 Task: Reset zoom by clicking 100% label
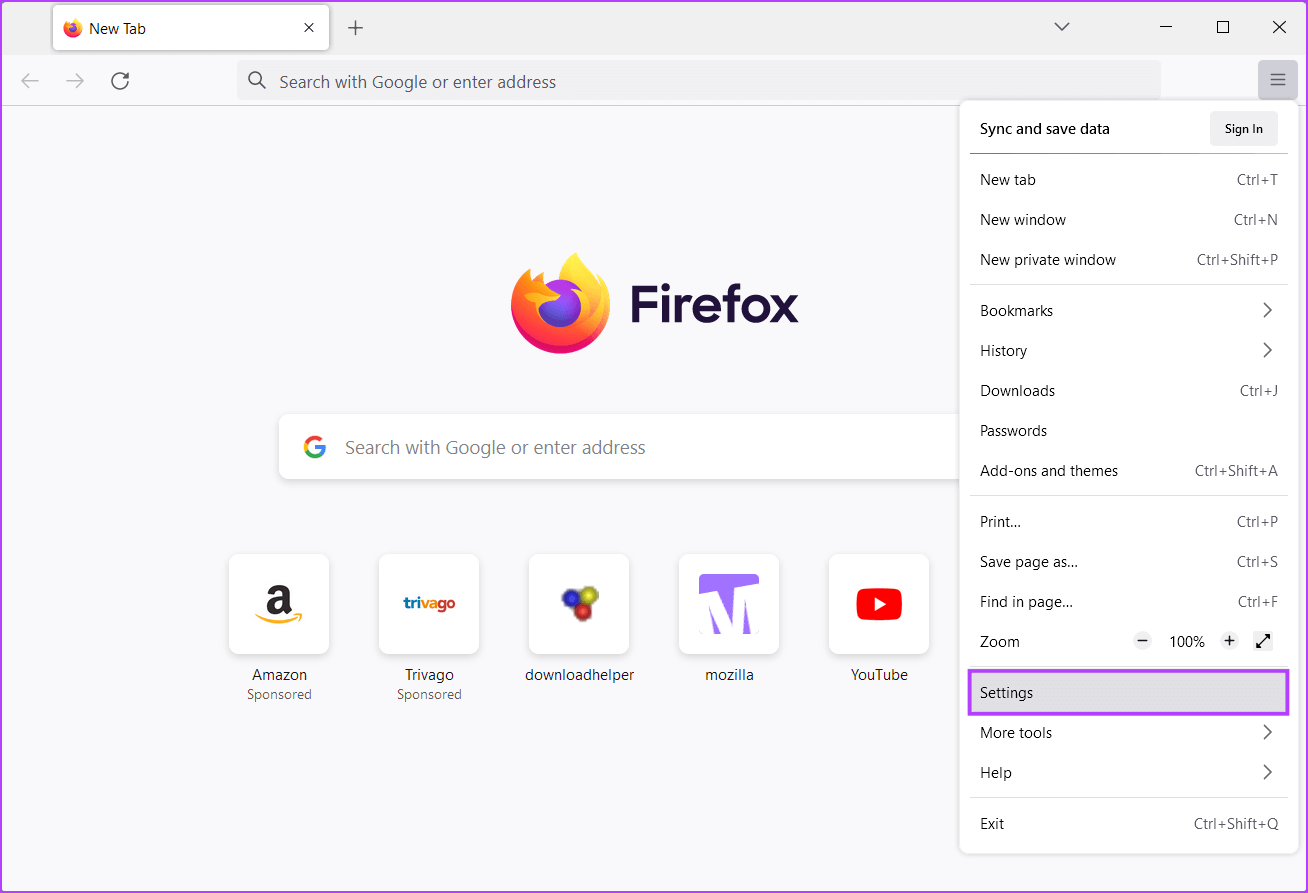pos(1187,642)
